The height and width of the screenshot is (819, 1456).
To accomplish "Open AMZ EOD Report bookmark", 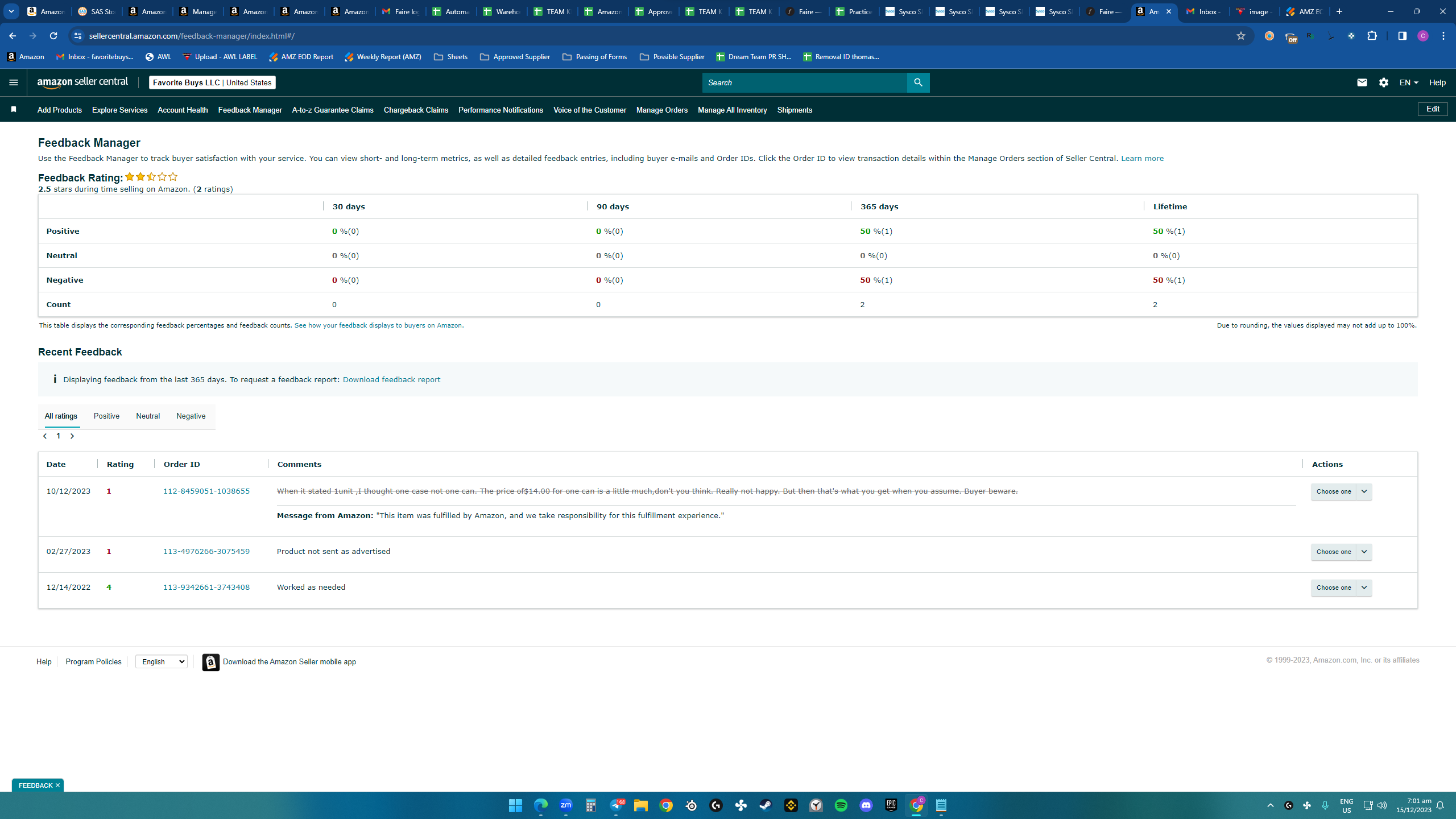I will (301, 57).
